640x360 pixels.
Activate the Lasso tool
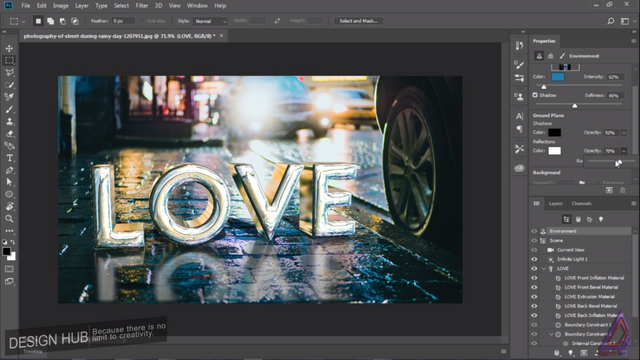pyautogui.click(x=9, y=73)
